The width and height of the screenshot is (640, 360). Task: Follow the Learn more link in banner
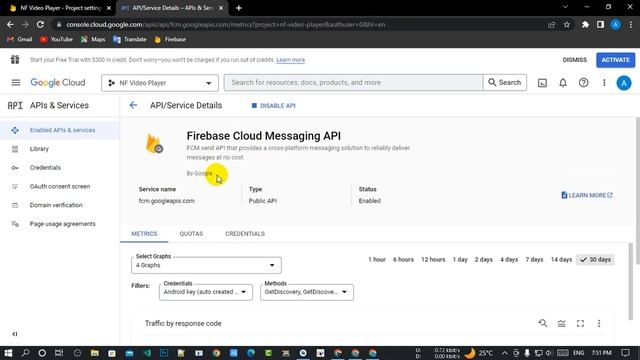tap(290, 60)
